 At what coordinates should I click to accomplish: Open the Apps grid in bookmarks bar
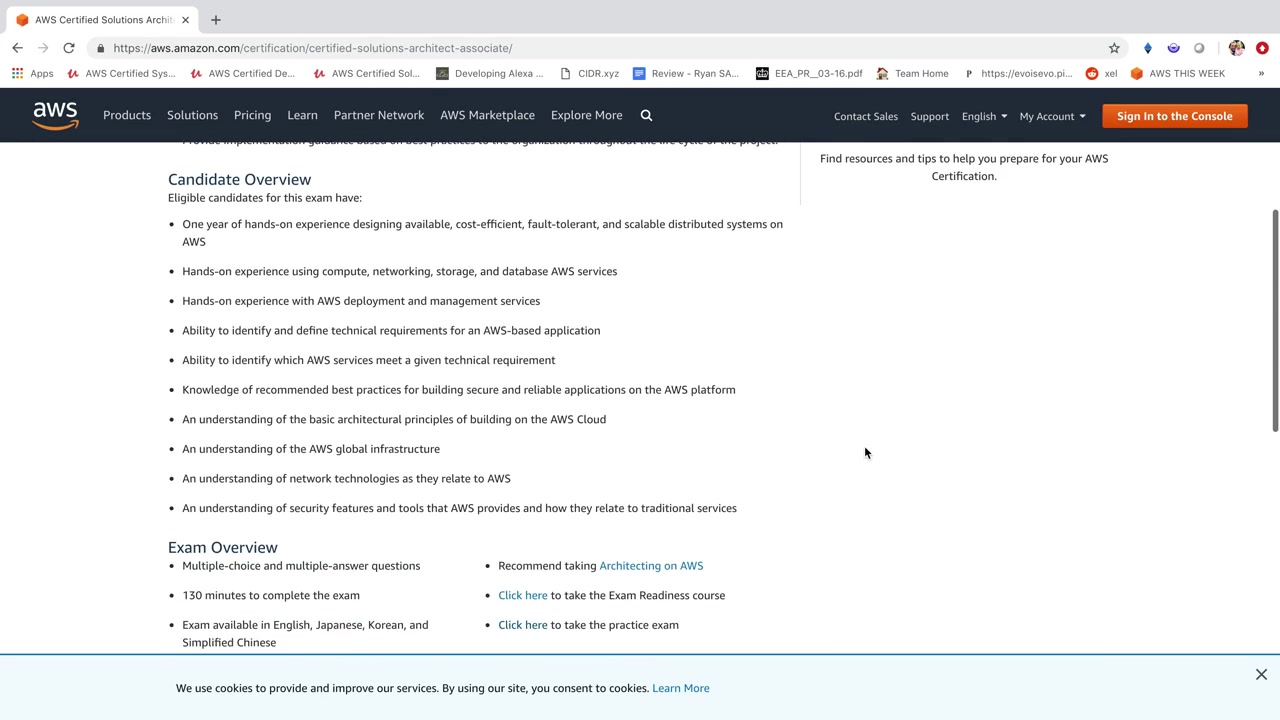tap(33, 73)
